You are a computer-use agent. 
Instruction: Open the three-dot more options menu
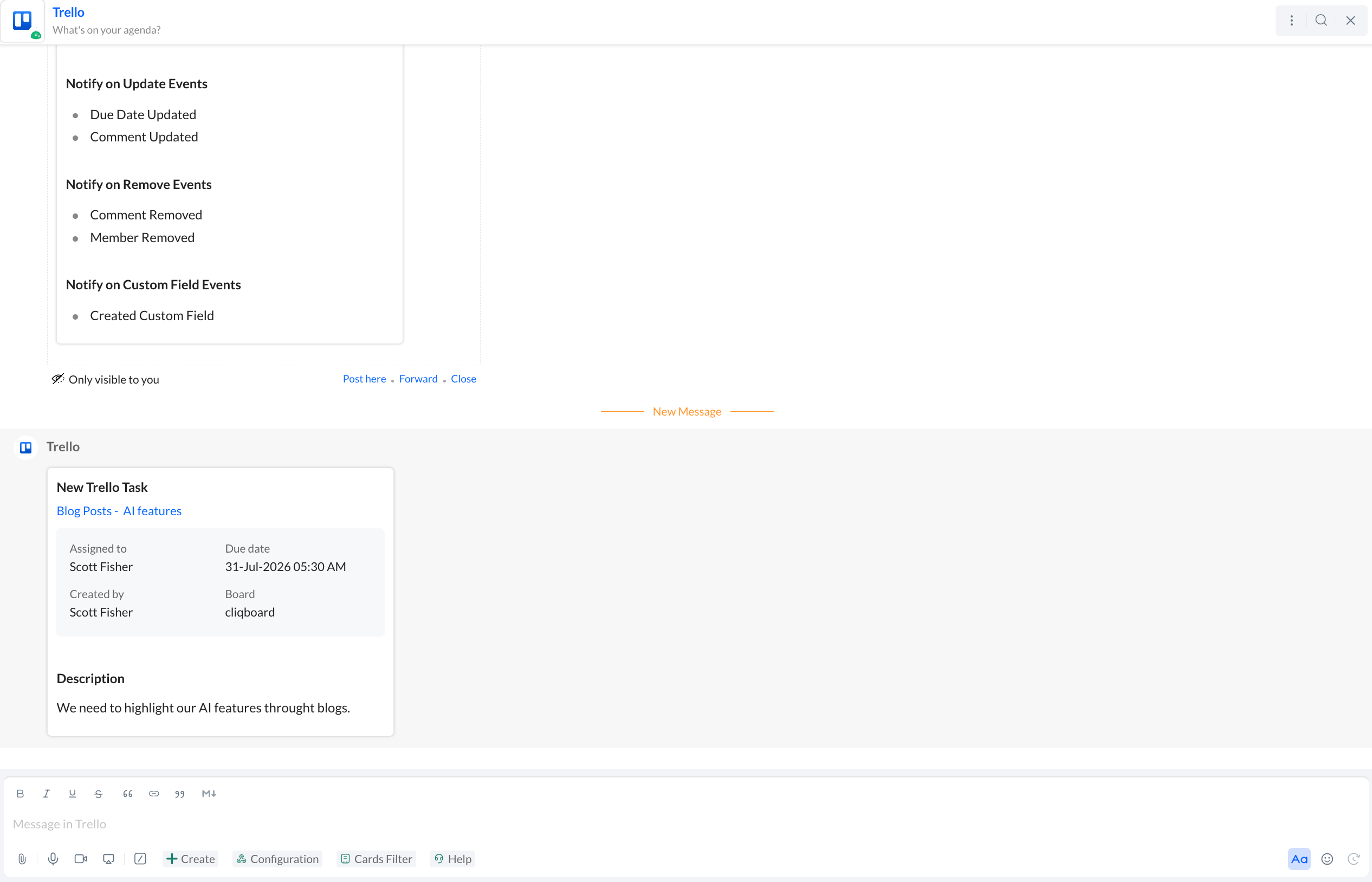tap(1291, 21)
